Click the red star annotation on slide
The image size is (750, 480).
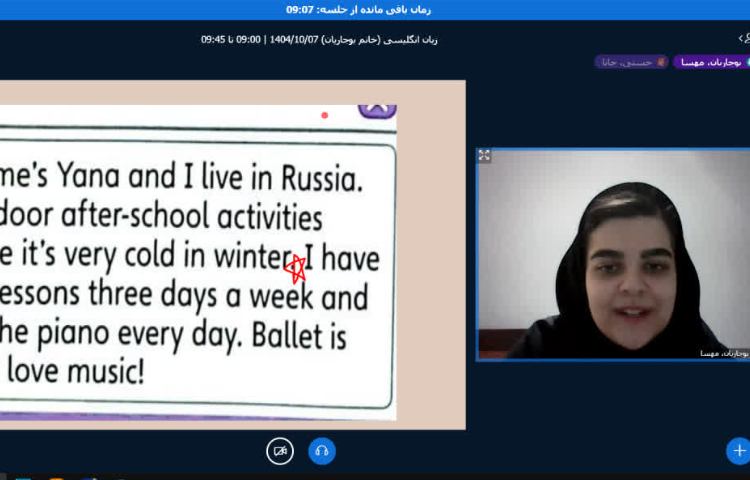(x=294, y=267)
